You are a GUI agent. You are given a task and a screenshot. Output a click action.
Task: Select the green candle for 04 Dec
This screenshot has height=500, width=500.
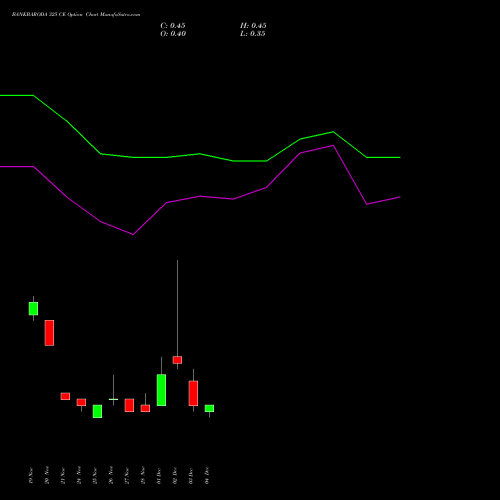209,408
